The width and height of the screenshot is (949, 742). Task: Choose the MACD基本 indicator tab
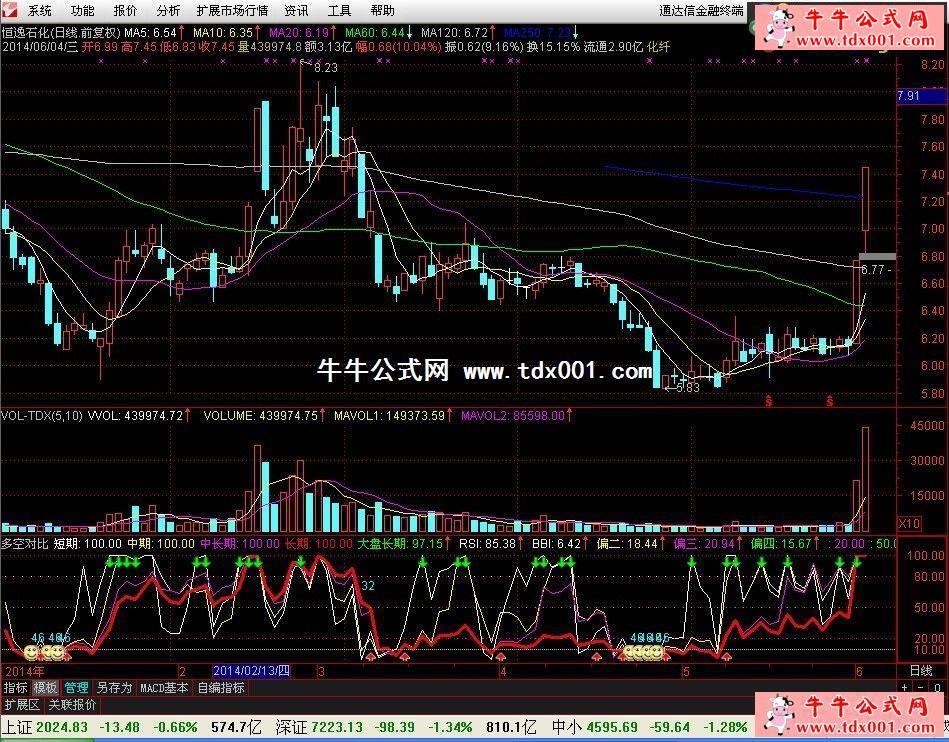click(163, 688)
